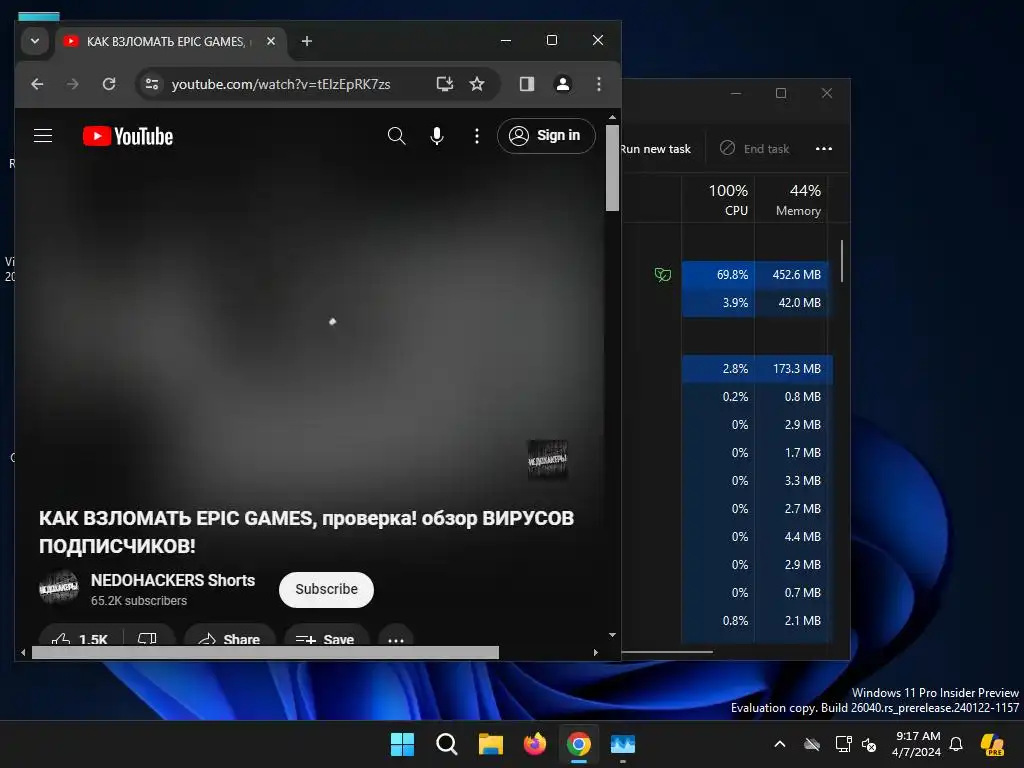
Task: Search with voice microphone icon
Action: pyautogui.click(x=437, y=136)
